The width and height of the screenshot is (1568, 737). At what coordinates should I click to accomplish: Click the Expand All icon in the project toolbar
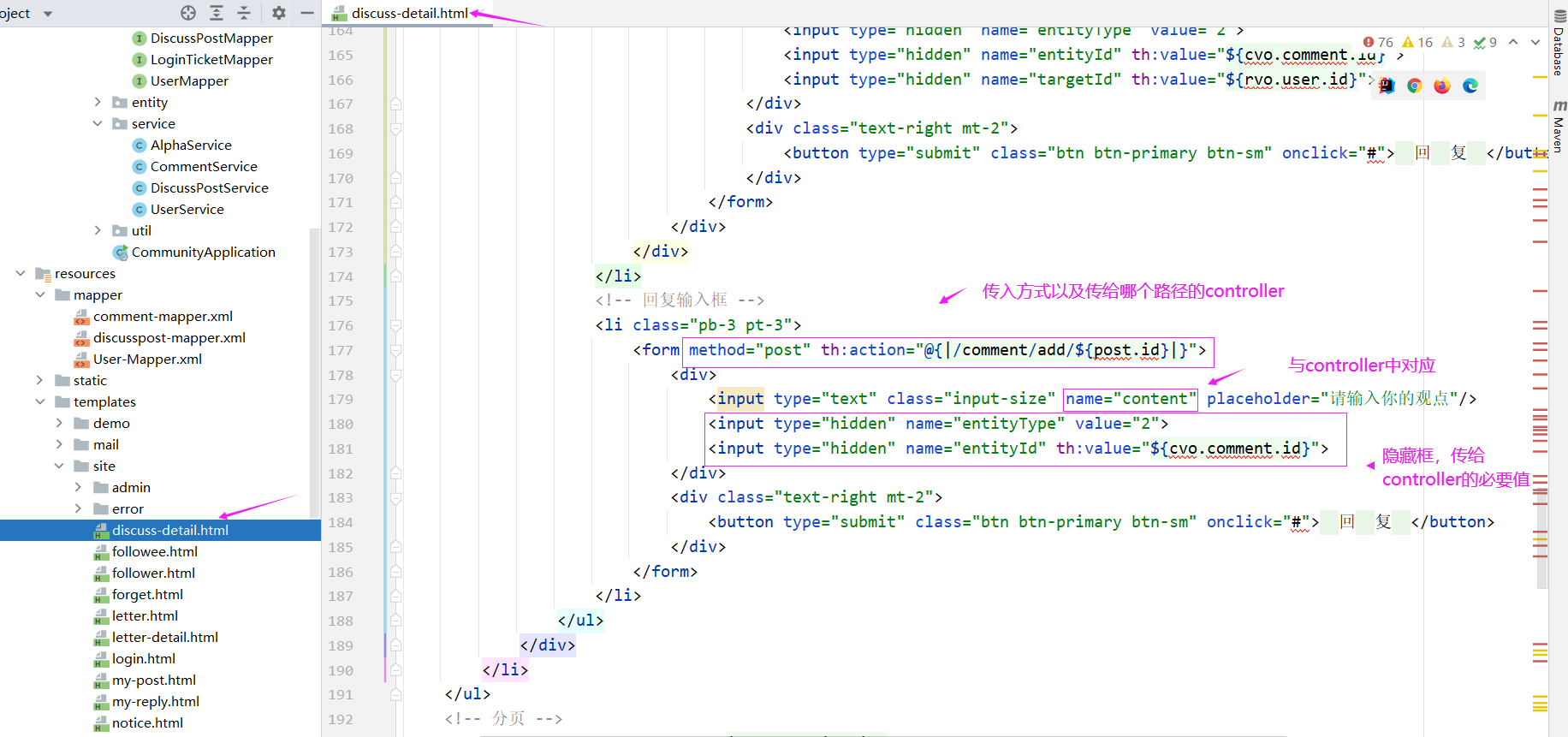[217, 13]
